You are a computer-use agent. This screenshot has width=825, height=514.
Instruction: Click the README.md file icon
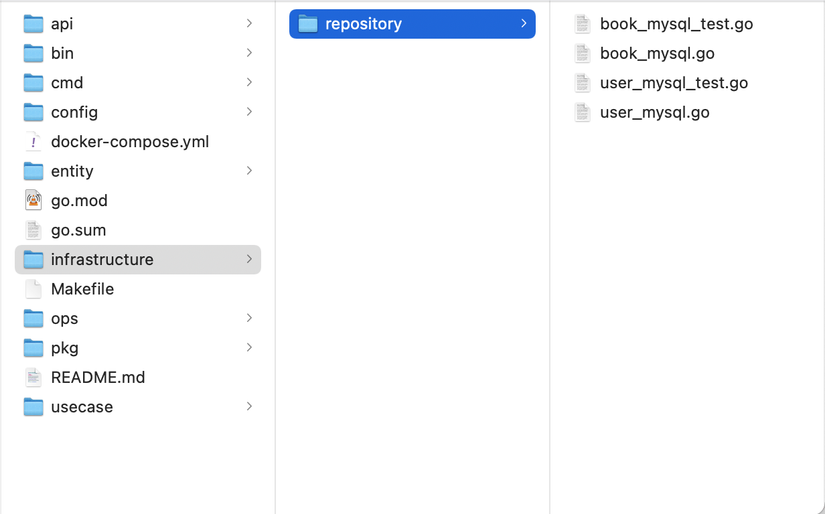point(33,378)
